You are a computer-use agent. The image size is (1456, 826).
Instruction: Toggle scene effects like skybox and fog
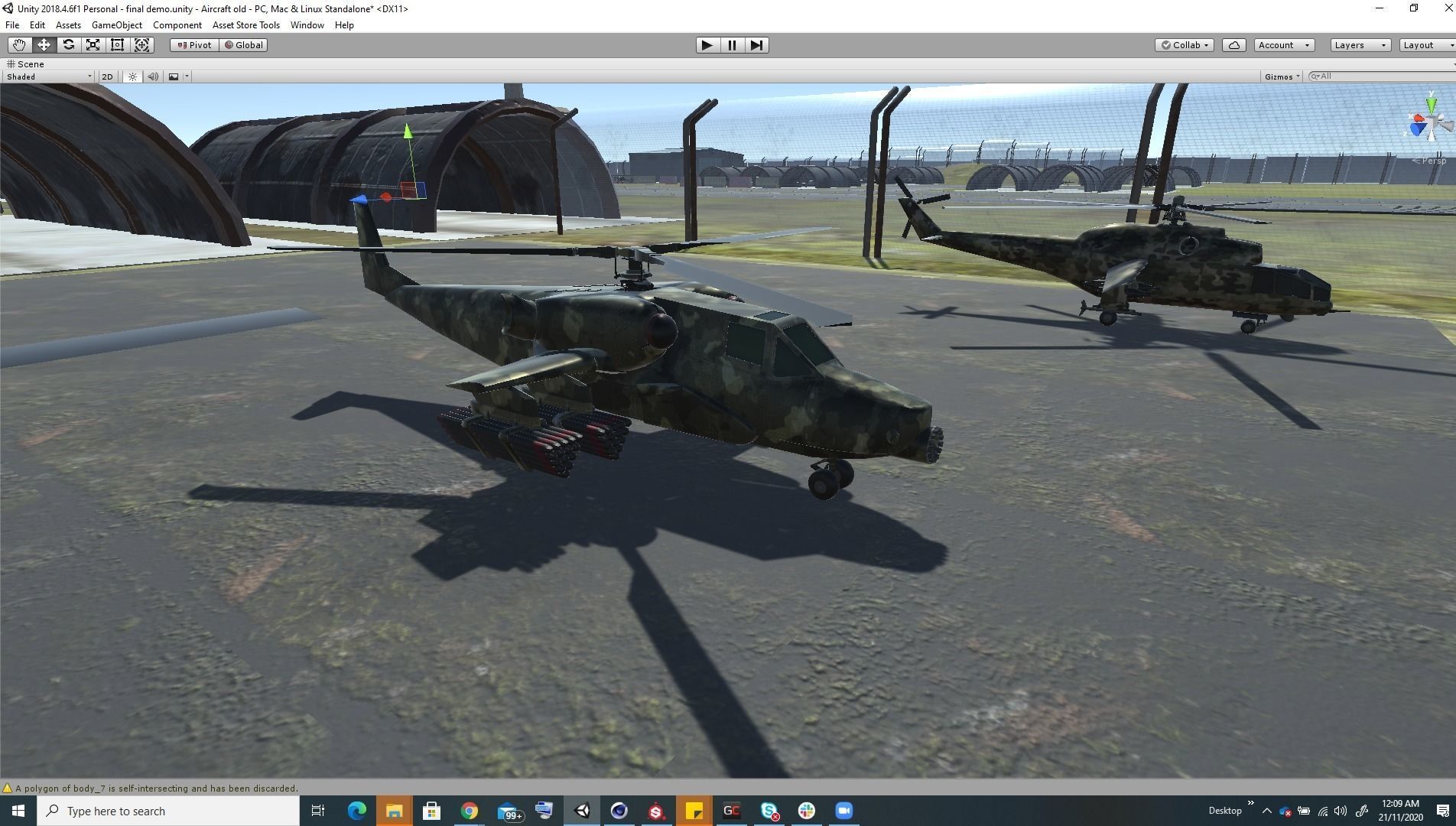coord(174,76)
